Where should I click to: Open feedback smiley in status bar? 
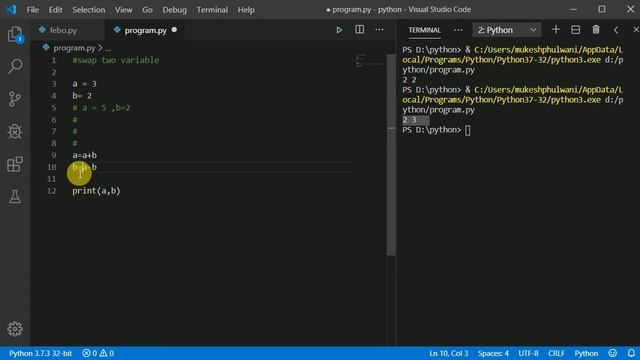(x=613, y=353)
